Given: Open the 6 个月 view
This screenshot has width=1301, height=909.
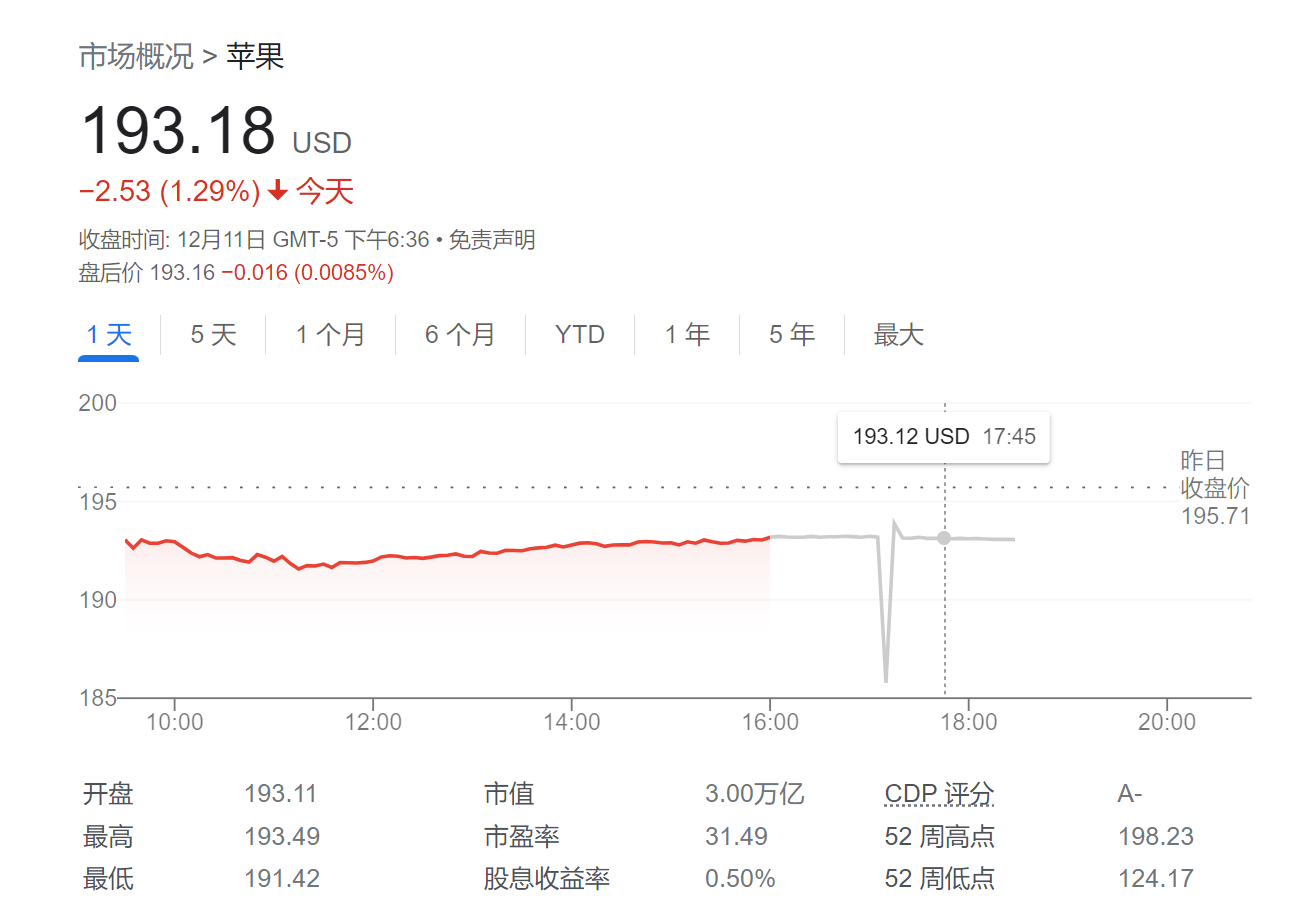Looking at the screenshot, I should coord(460,335).
